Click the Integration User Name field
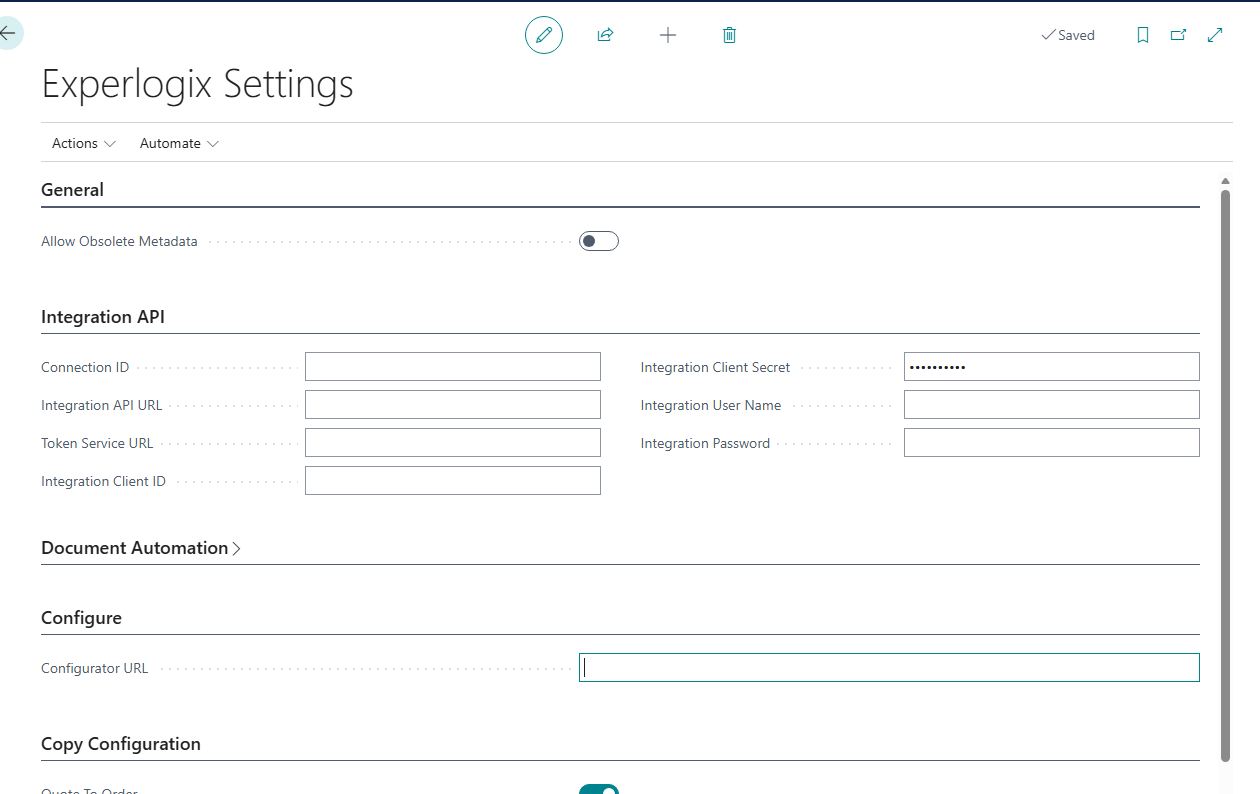The width and height of the screenshot is (1260, 794). [x=1052, y=405]
